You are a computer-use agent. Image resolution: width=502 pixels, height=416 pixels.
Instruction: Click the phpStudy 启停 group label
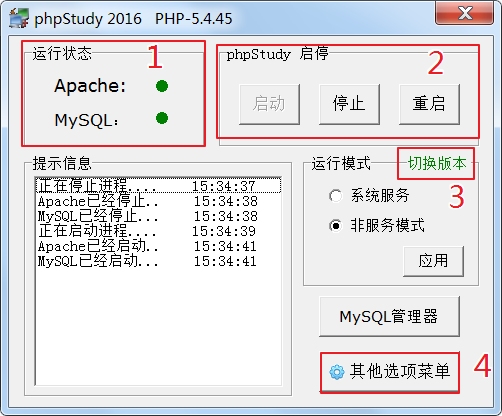click(277, 54)
